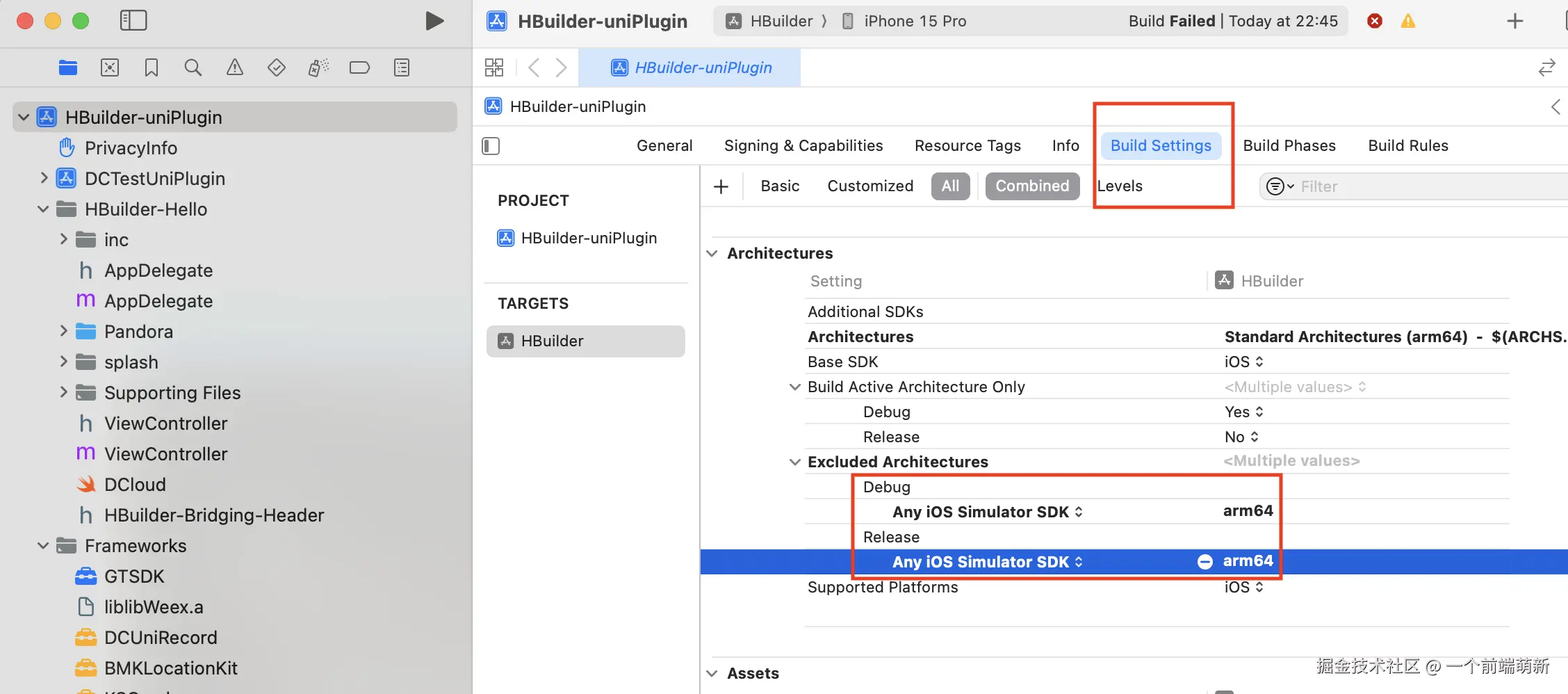Select the Combined view mode

coord(1032,186)
